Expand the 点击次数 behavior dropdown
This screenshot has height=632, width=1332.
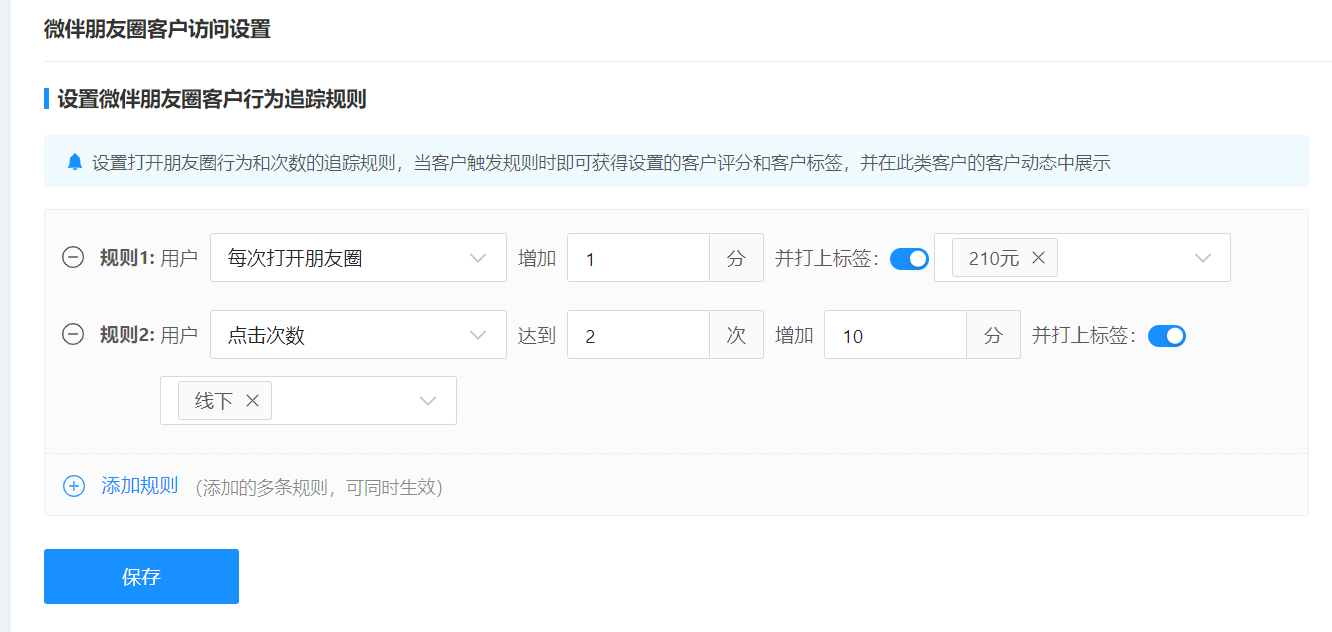click(358, 335)
